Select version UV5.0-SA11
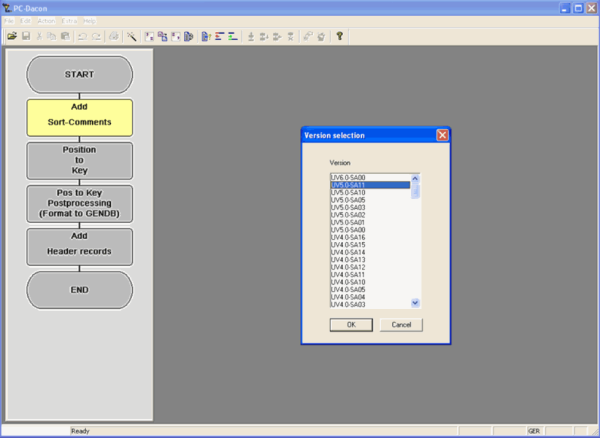Image resolution: width=600 pixels, height=438 pixels. coord(370,185)
